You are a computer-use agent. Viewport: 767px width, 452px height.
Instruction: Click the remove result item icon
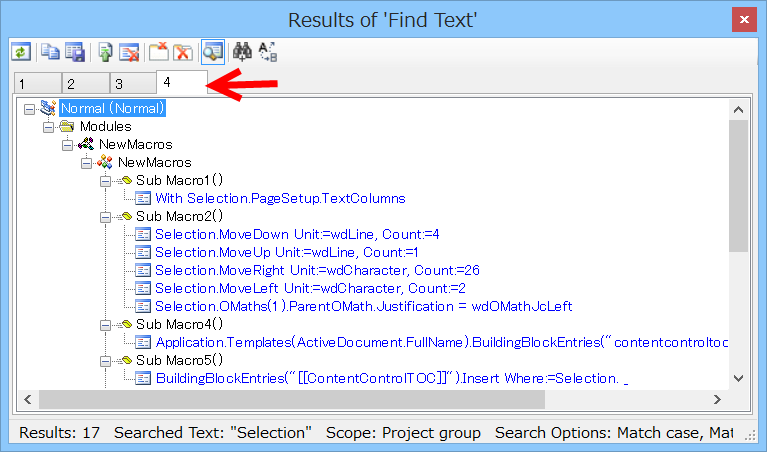129,52
